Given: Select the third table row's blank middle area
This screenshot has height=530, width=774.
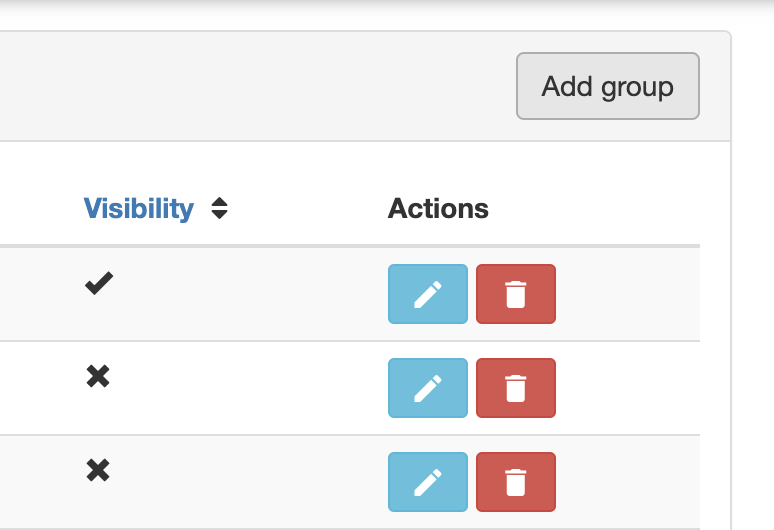Looking at the screenshot, I should click(x=250, y=482).
